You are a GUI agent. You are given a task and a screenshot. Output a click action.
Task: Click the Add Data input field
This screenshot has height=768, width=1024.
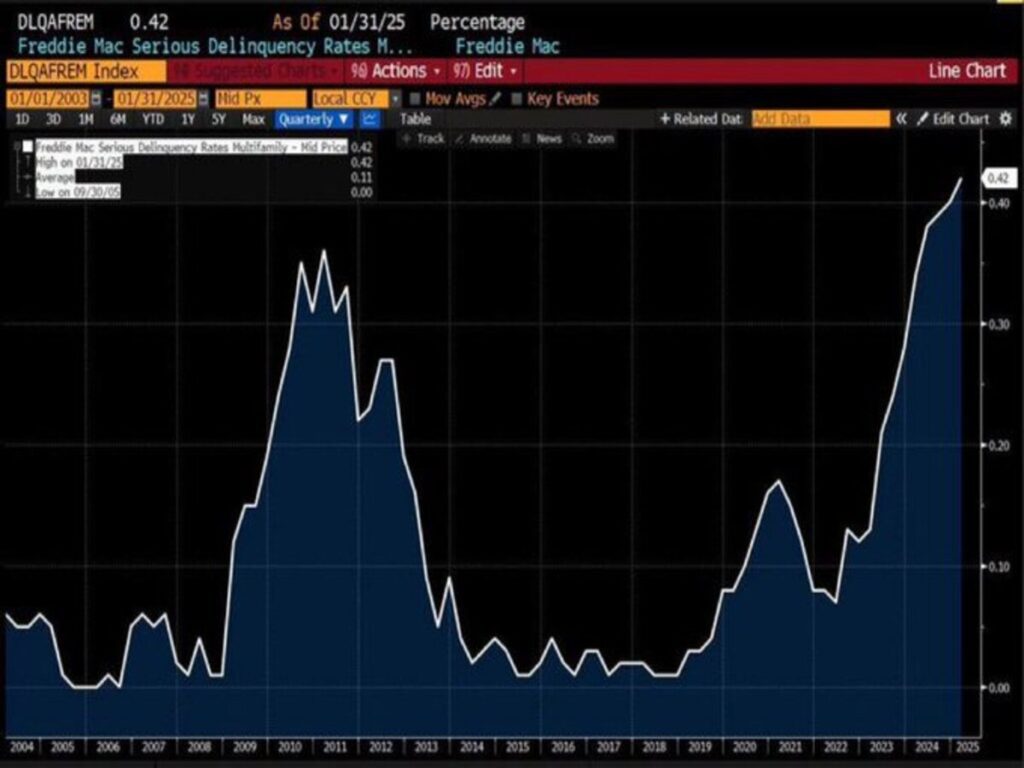pos(819,119)
